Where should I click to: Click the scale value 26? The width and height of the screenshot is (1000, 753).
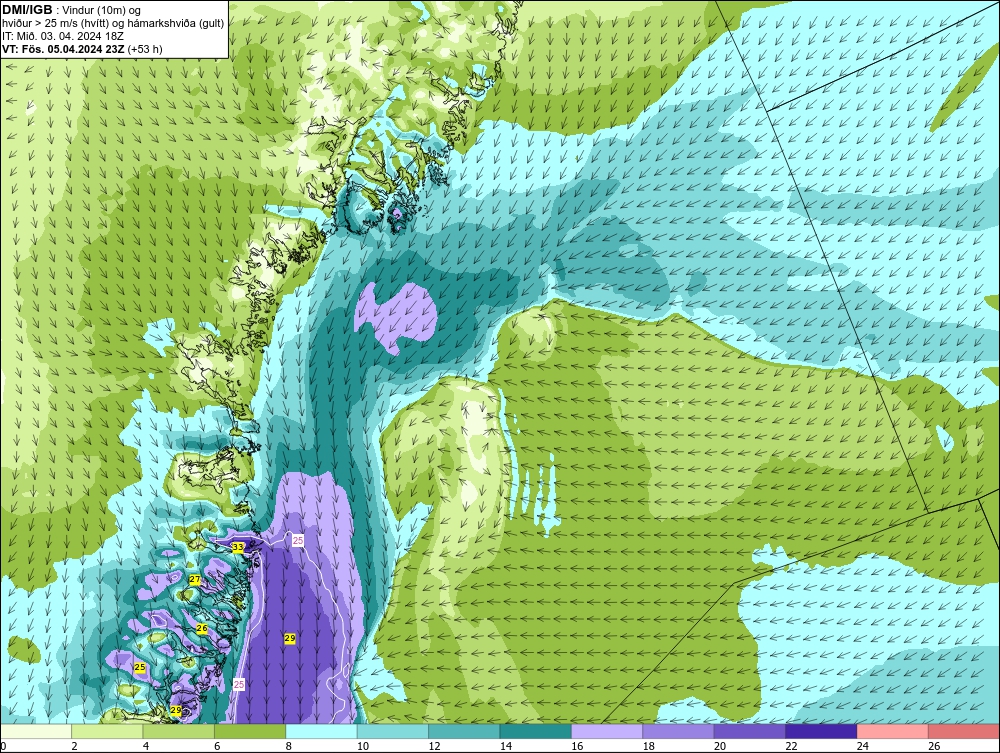(934, 746)
